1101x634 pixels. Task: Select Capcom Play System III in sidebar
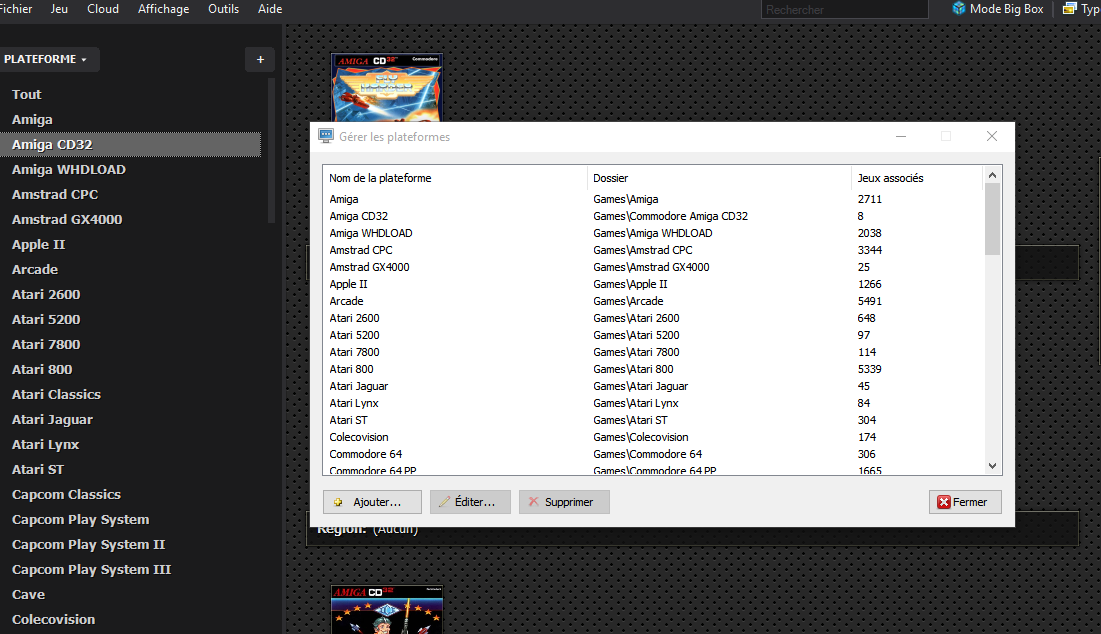91,569
